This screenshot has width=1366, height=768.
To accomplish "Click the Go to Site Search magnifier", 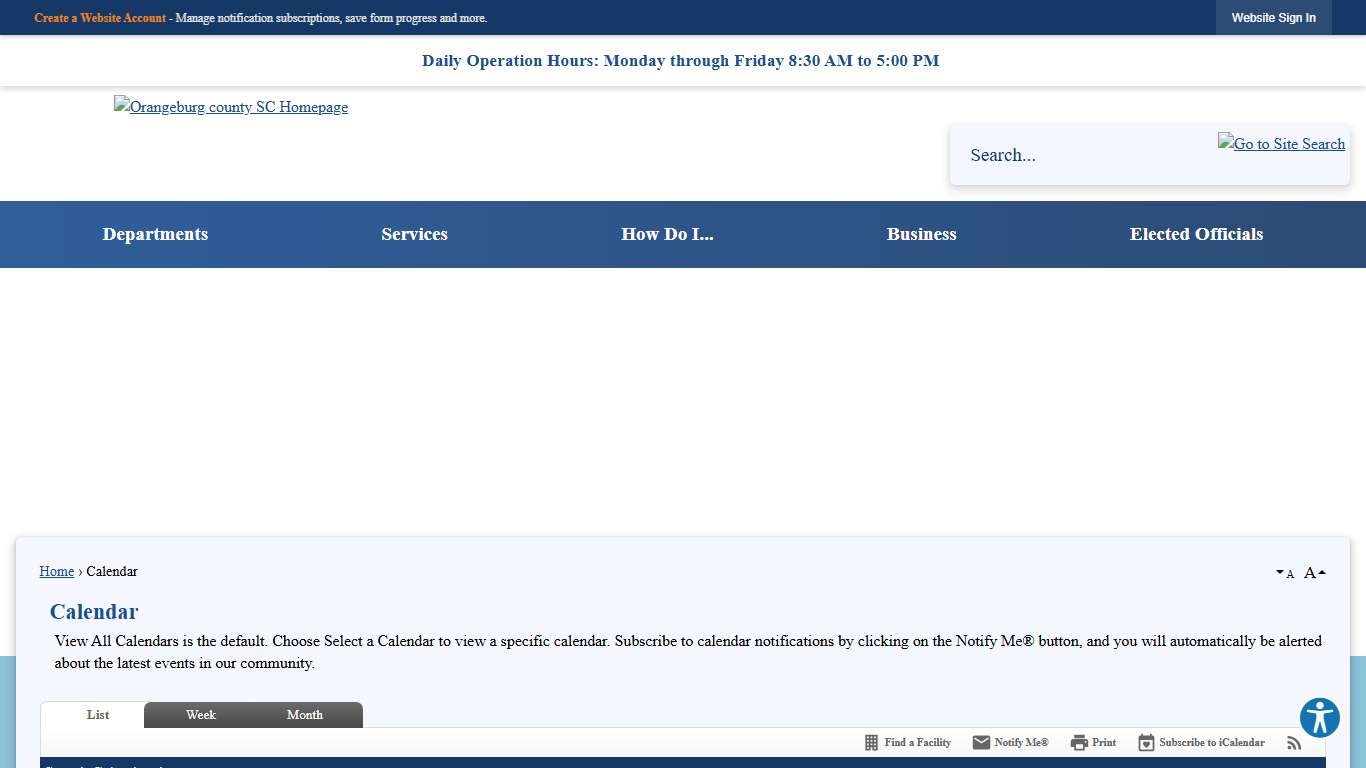I will coord(1281,144).
